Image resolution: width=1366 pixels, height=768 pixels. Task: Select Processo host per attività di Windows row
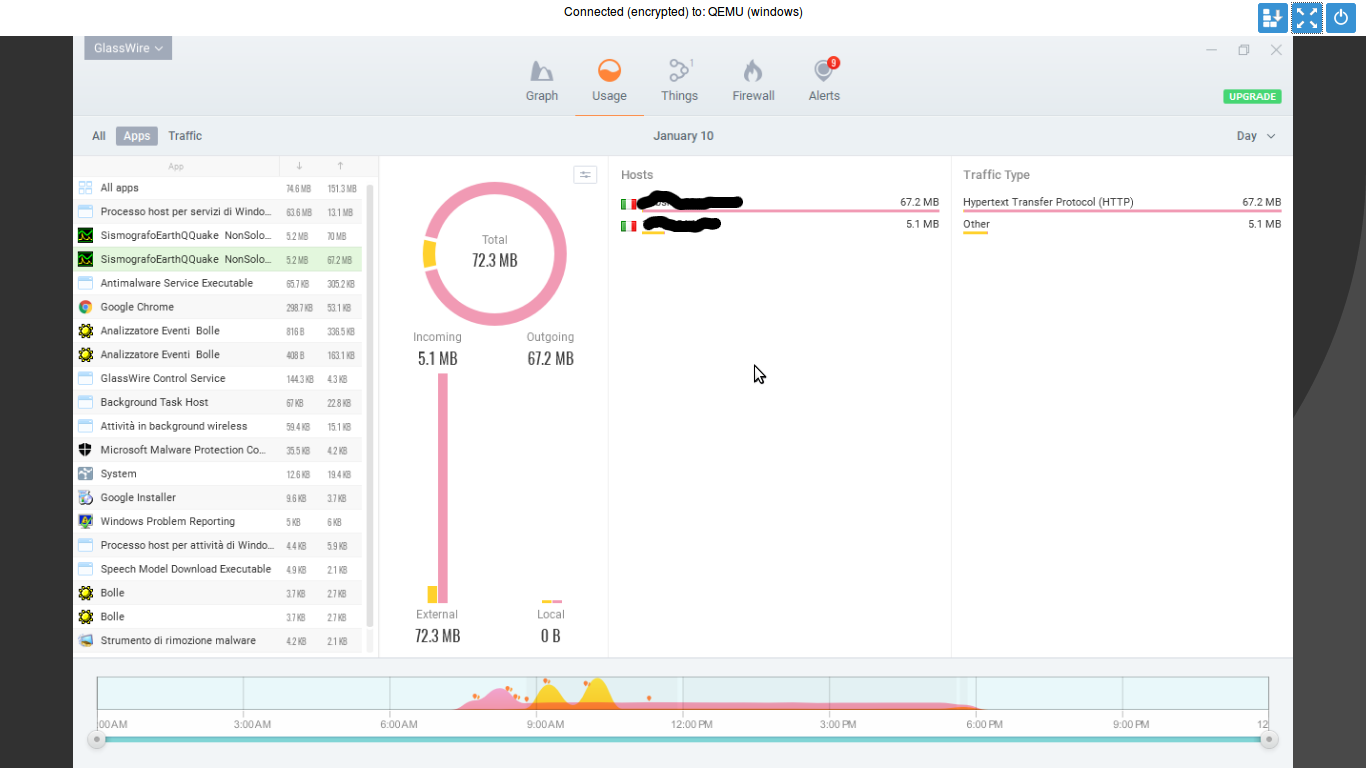pyautogui.click(x=218, y=545)
